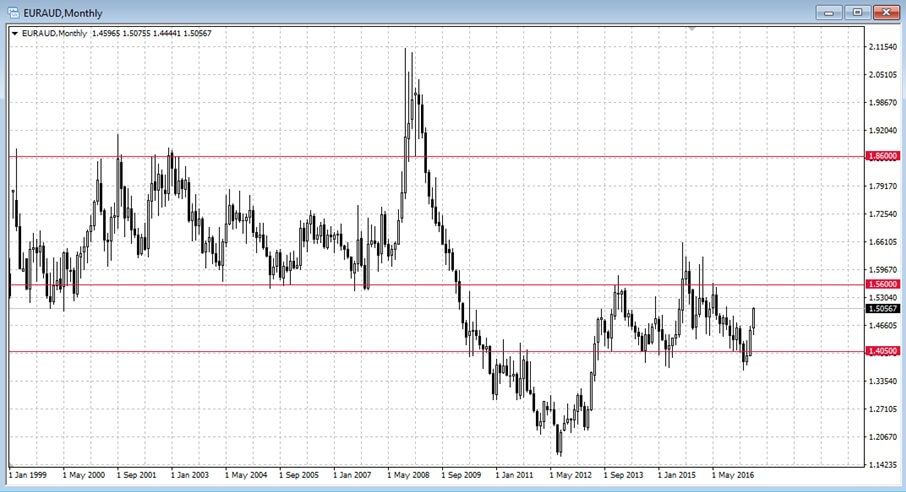
Task: Expand the triangle arrow beside EURAUD,Monthly label
Action: tap(13, 33)
